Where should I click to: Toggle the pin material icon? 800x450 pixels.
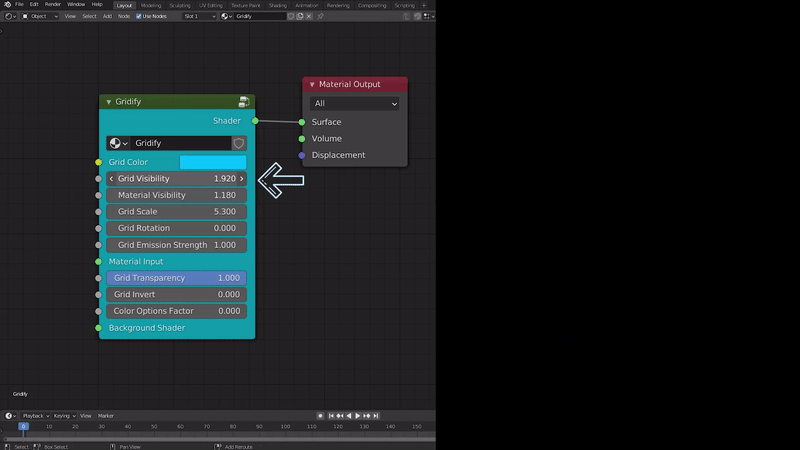pos(320,16)
